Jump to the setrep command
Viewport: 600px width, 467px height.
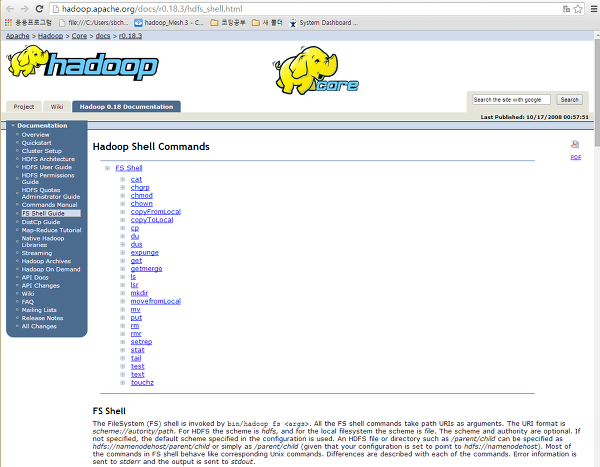pos(141,342)
